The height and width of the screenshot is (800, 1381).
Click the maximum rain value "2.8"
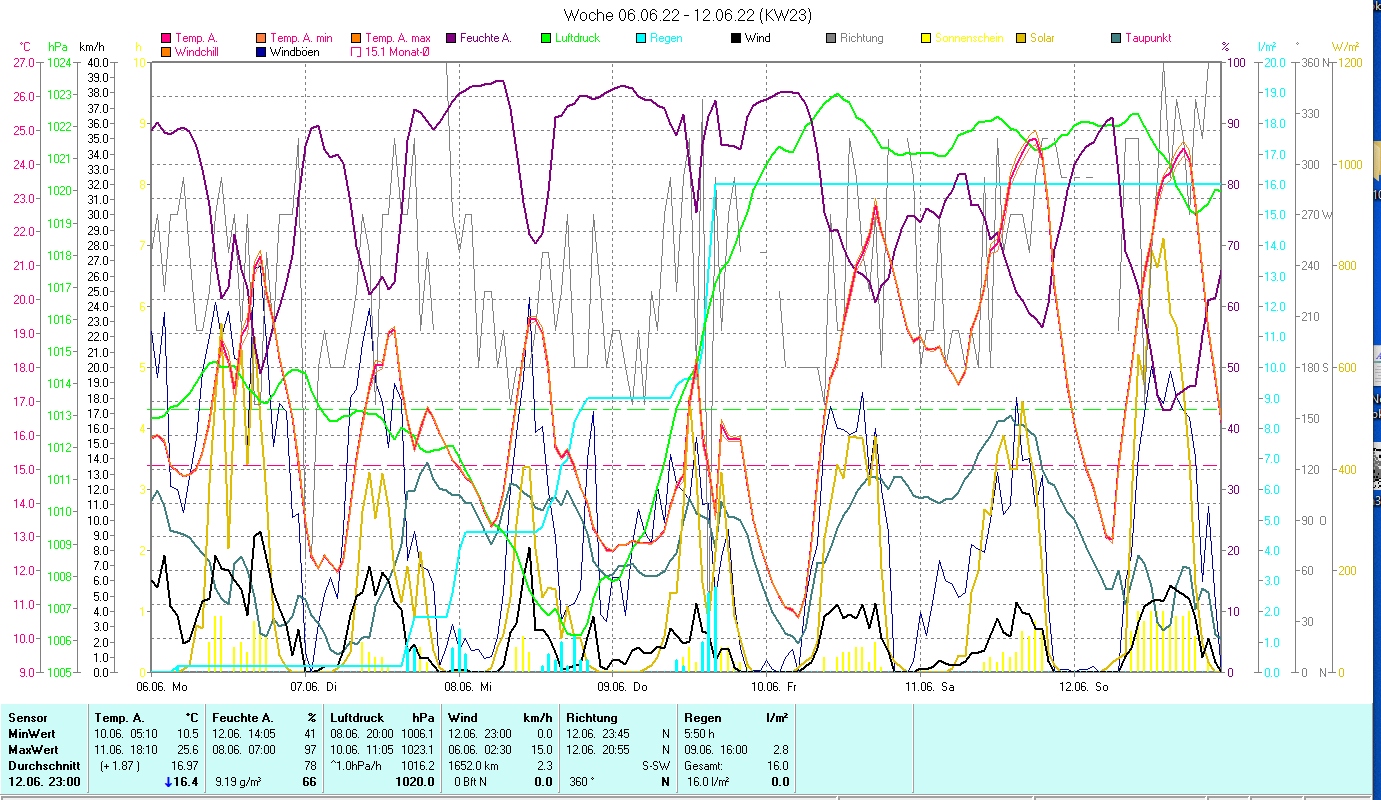click(x=780, y=750)
